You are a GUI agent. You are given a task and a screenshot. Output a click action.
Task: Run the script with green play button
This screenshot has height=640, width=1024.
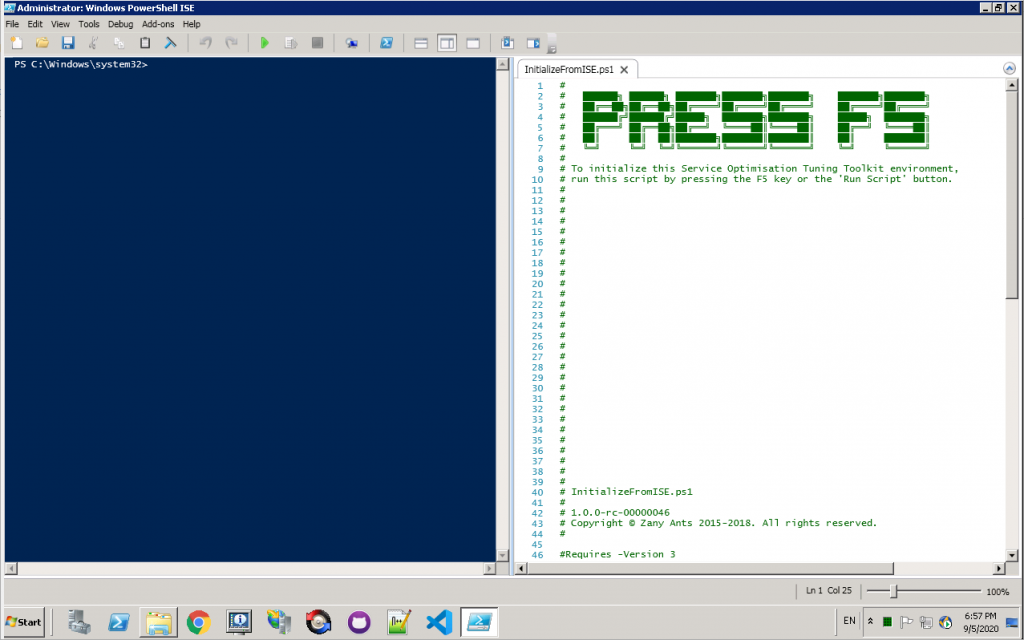(x=264, y=43)
